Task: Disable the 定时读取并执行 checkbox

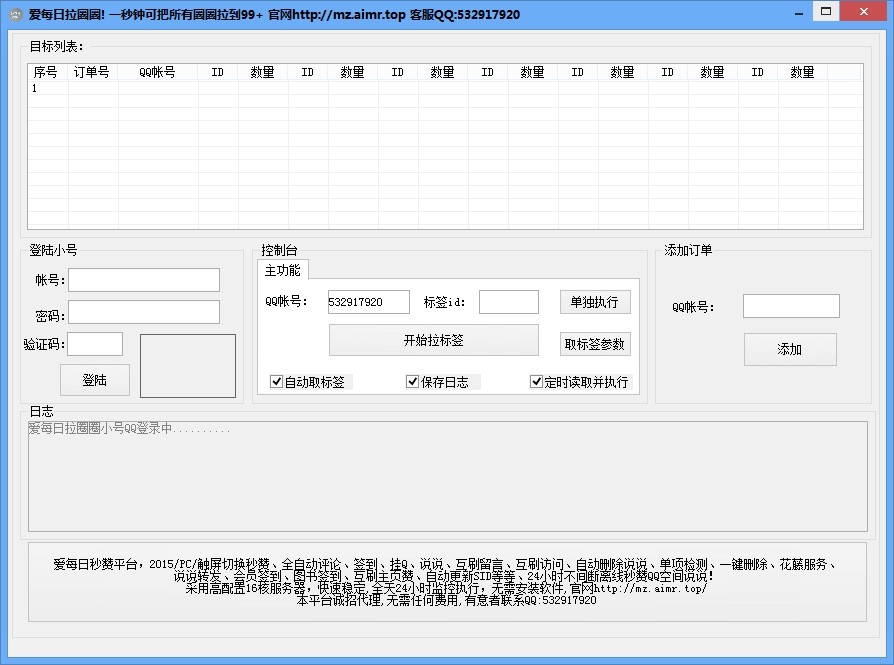Action: pos(536,382)
